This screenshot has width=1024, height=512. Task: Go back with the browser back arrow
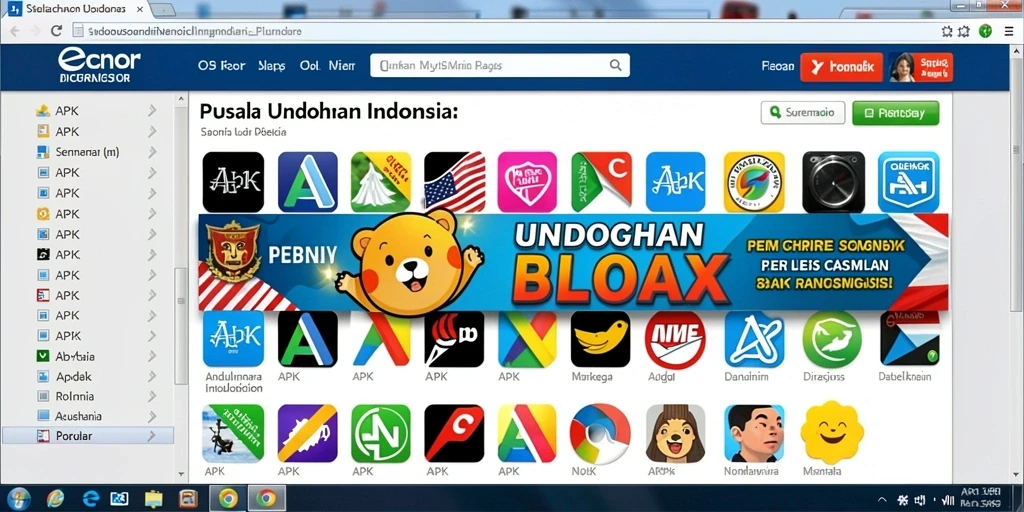click(14, 31)
